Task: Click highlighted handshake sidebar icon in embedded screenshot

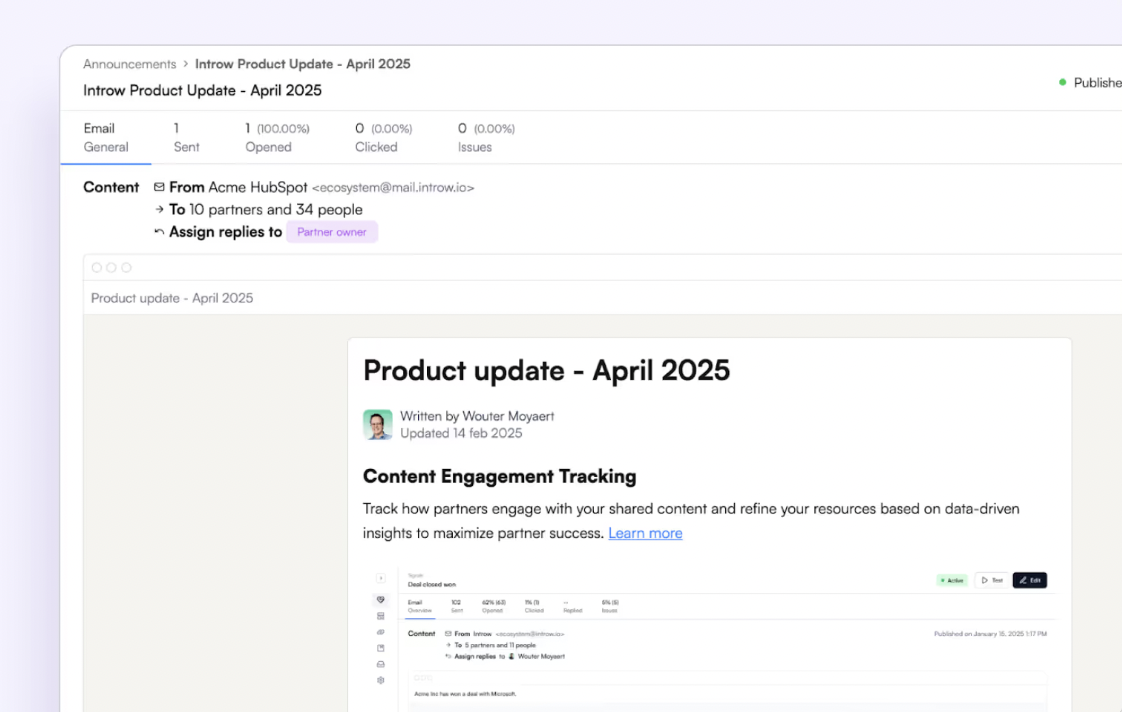Action: tap(381, 600)
